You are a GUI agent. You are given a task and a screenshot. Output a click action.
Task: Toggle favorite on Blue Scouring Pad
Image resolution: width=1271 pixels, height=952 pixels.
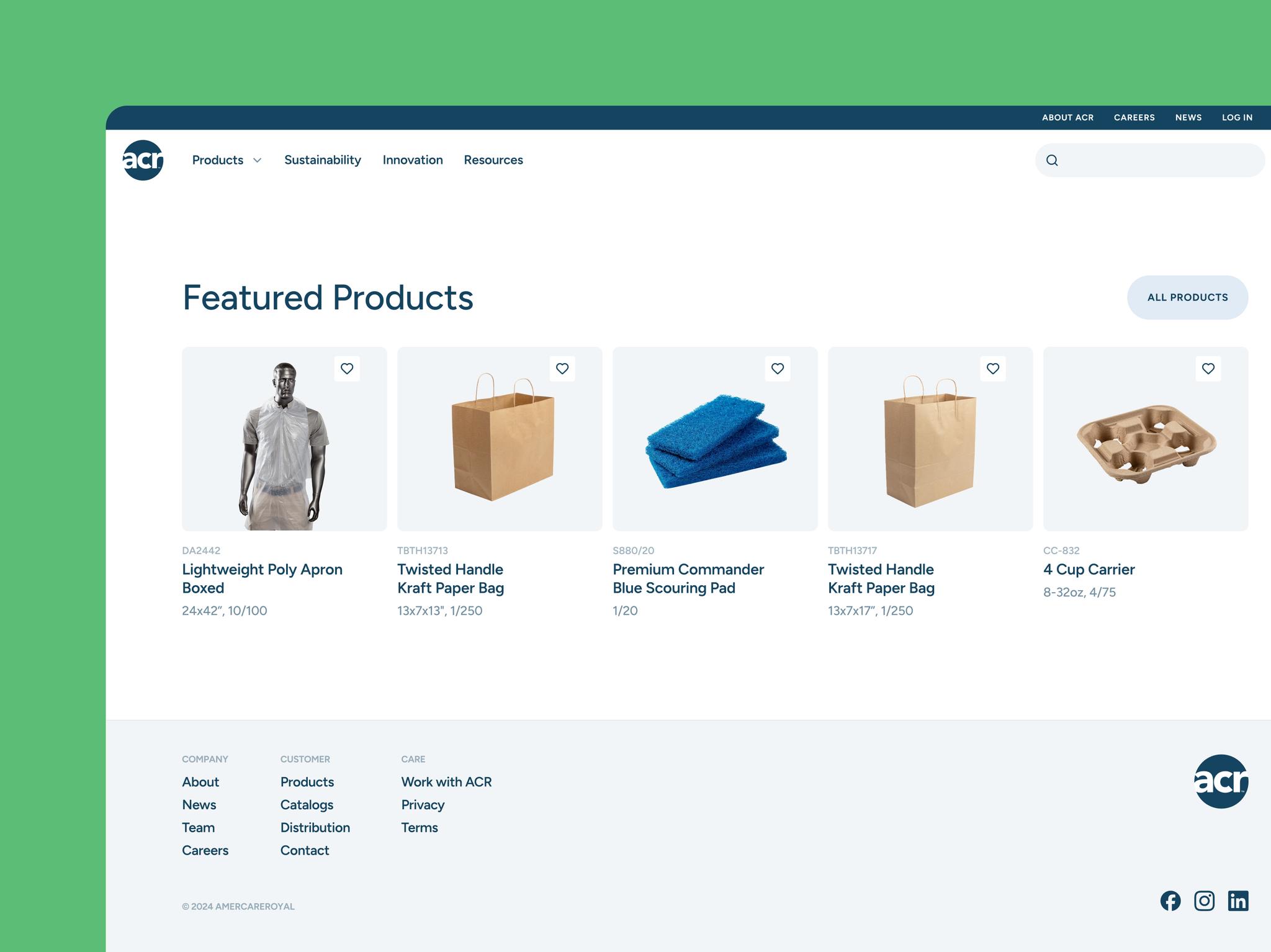pyautogui.click(x=778, y=369)
